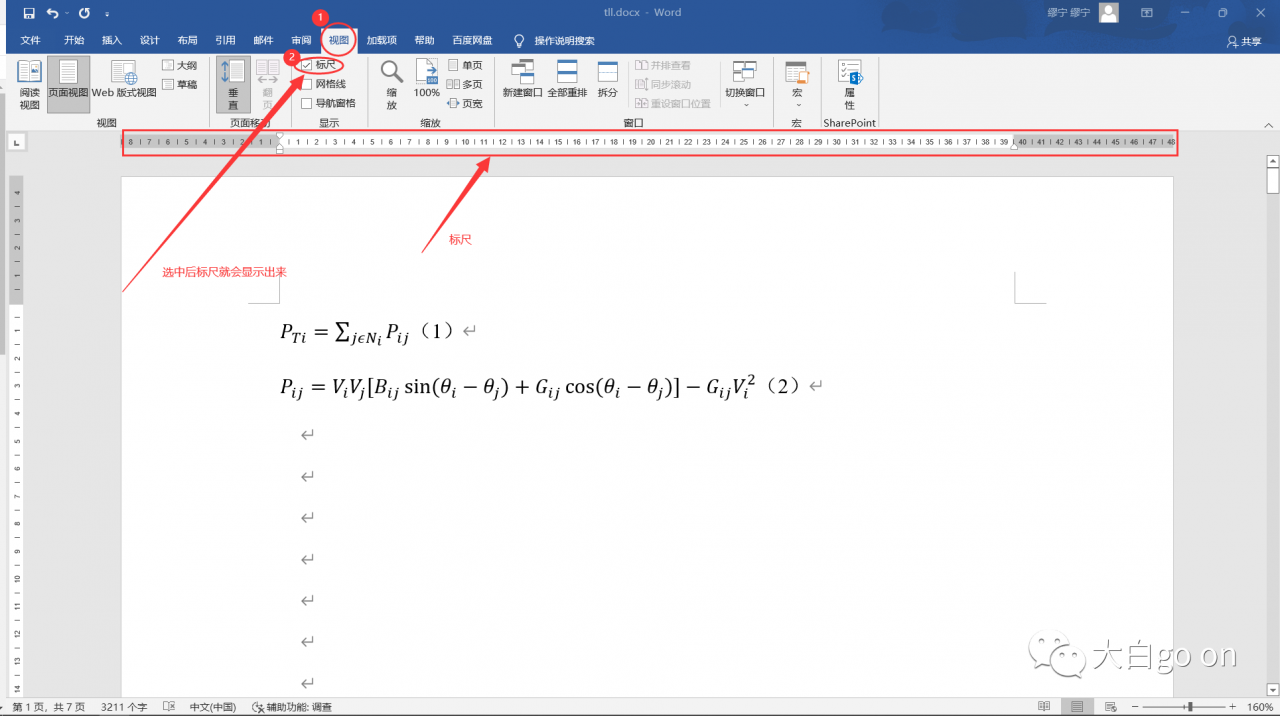Open the 宏 macros dropdown
The image size is (1280, 716).
pos(797,84)
